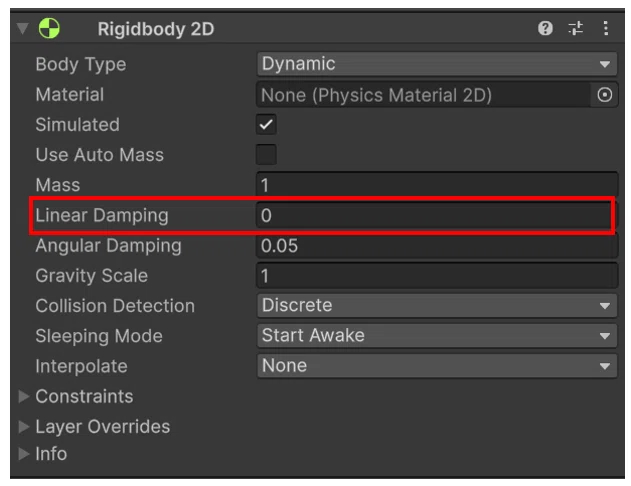The image size is (631, 486).
Task: Enable the Use Auto Mass checkbox
Action: point(266,154)
